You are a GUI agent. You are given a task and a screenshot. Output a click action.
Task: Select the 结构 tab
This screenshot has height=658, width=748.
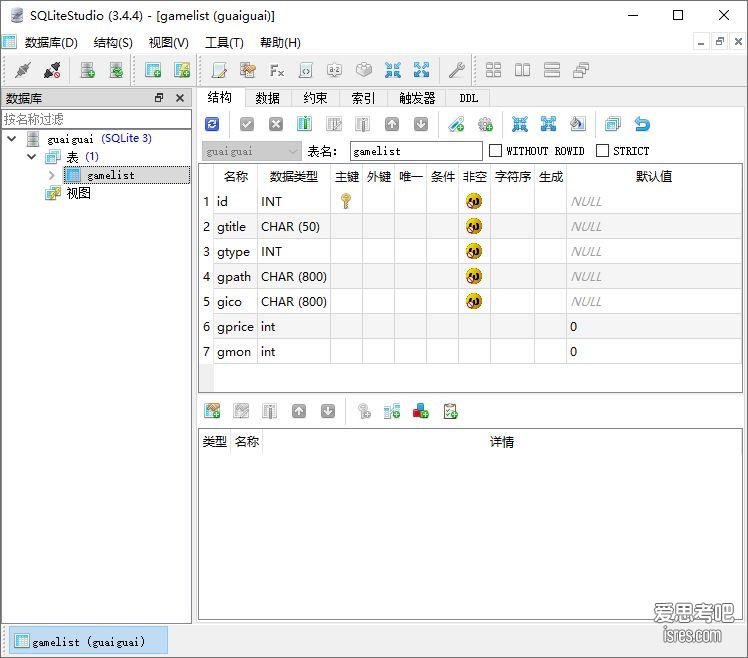pyautogui.click(x=220, y=97)
